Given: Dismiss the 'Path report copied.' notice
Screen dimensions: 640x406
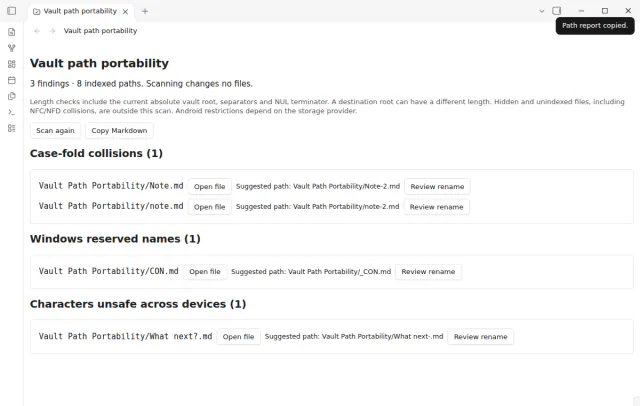Looking at the screenshot, I should (595, 26).
